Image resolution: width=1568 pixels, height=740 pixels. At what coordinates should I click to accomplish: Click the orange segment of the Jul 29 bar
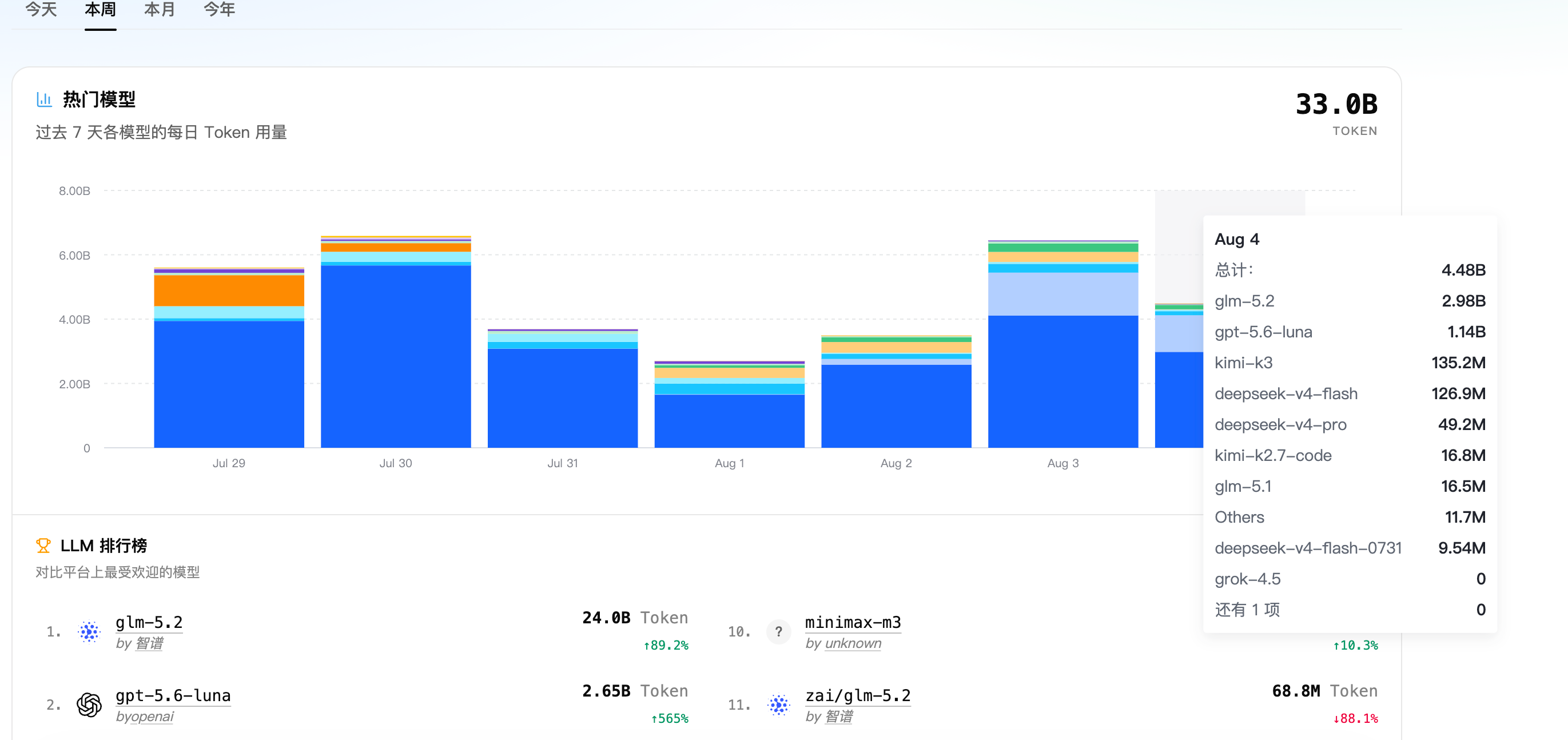229,291
